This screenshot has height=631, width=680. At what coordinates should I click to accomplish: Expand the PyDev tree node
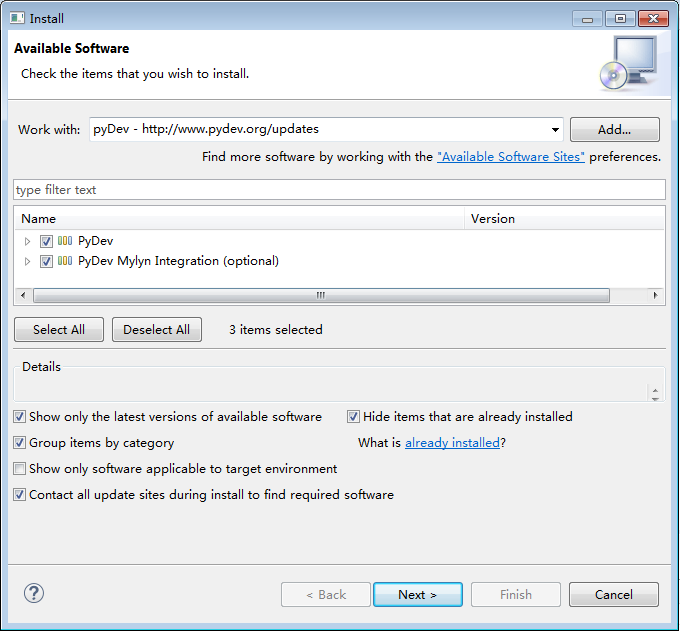(x=27, y=241)
